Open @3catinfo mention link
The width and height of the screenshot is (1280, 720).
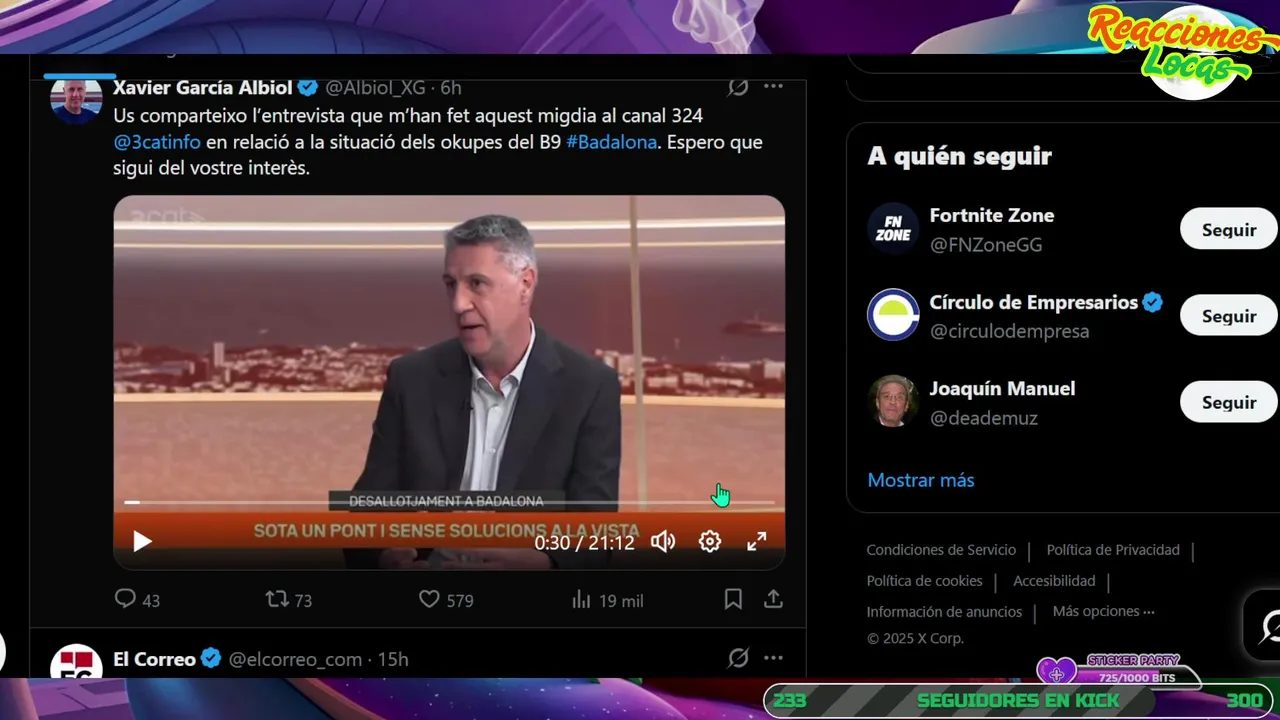pos(157,142)
